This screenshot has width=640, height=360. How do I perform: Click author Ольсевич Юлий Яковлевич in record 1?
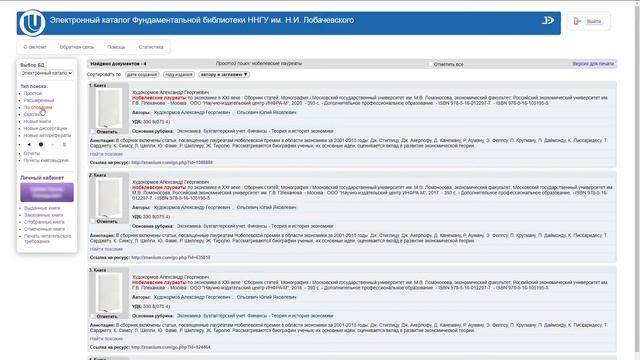[x=267, y=113]
